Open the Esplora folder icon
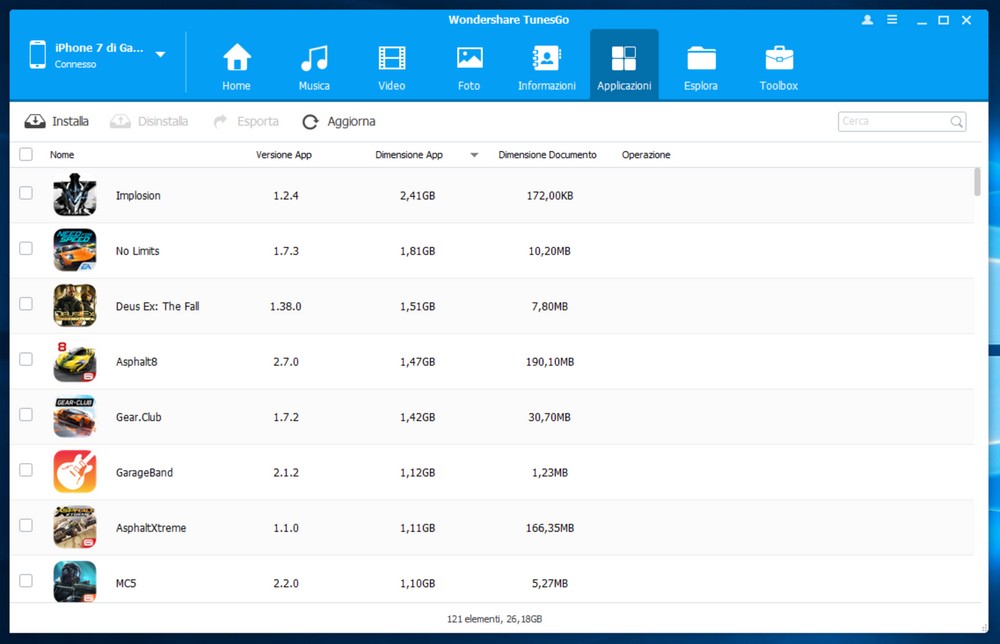This screenshot has width=1000, height=644. point(701,58)
